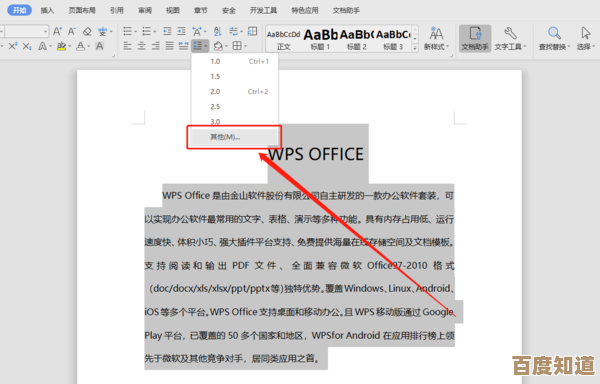Clear formatting with the eraser icon
This screenshot has height=384, width=600.
point(87,31)
